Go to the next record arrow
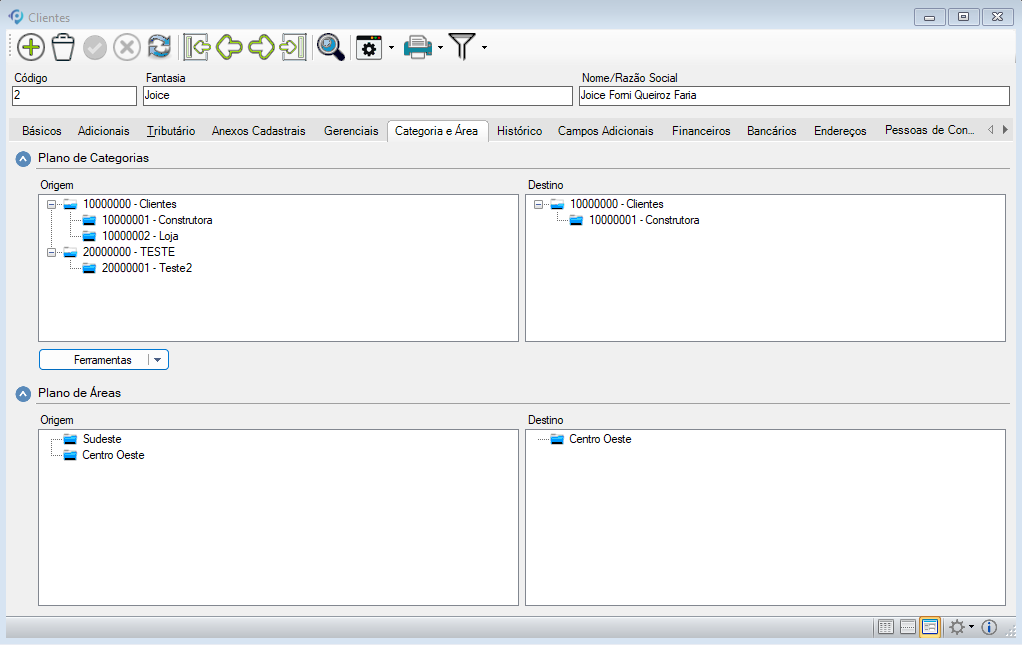The width and height of the screenshot is (1022, 645). [x=261, y=47]
